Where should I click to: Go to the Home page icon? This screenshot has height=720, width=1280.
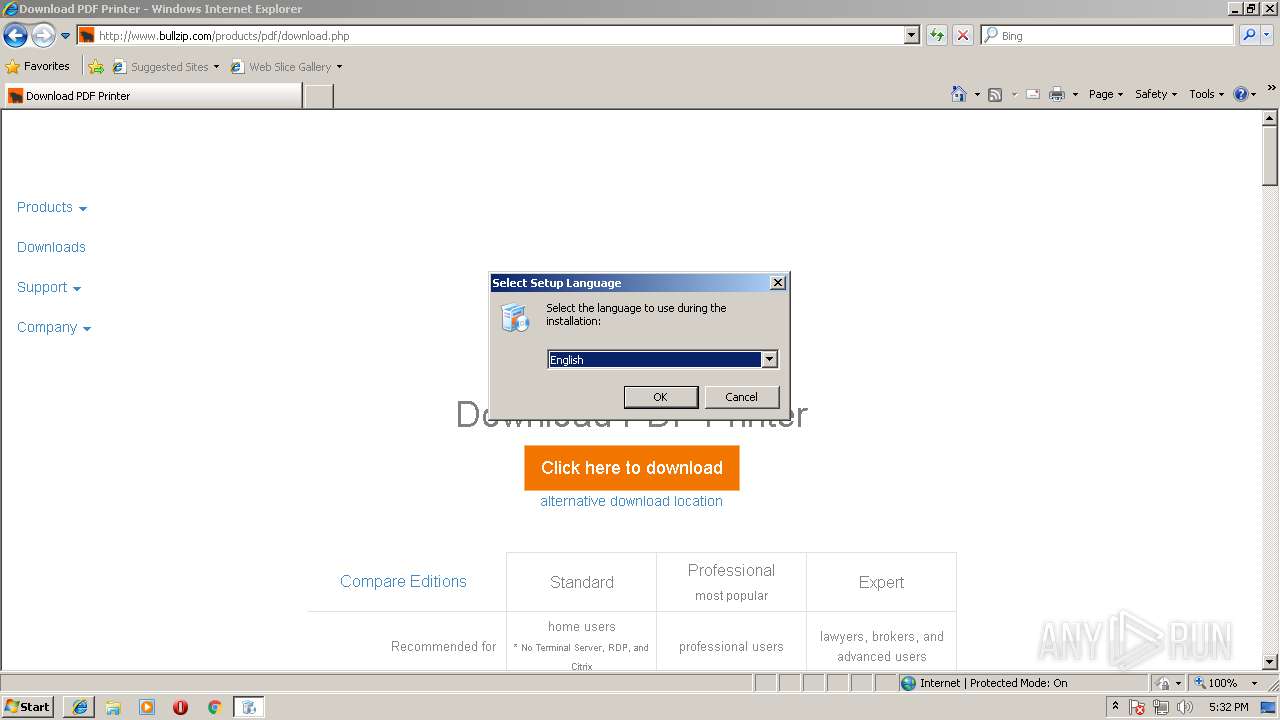tap(959, 94)
